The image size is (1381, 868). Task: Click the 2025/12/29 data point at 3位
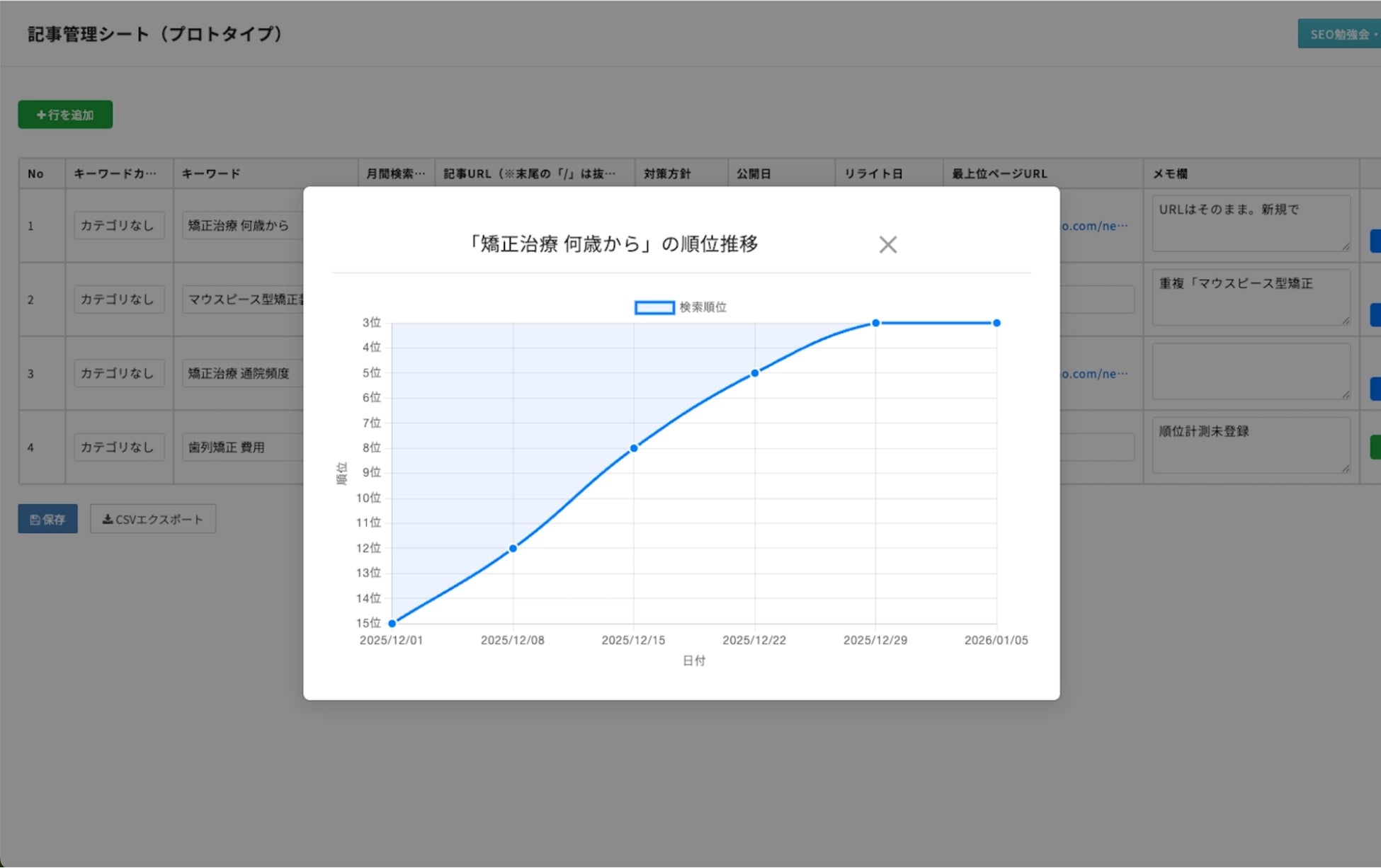876,323
